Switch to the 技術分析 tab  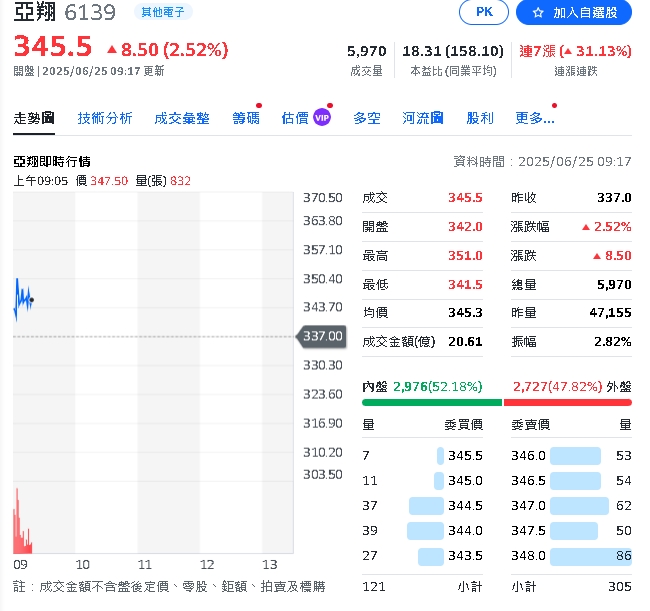[104, 118]
